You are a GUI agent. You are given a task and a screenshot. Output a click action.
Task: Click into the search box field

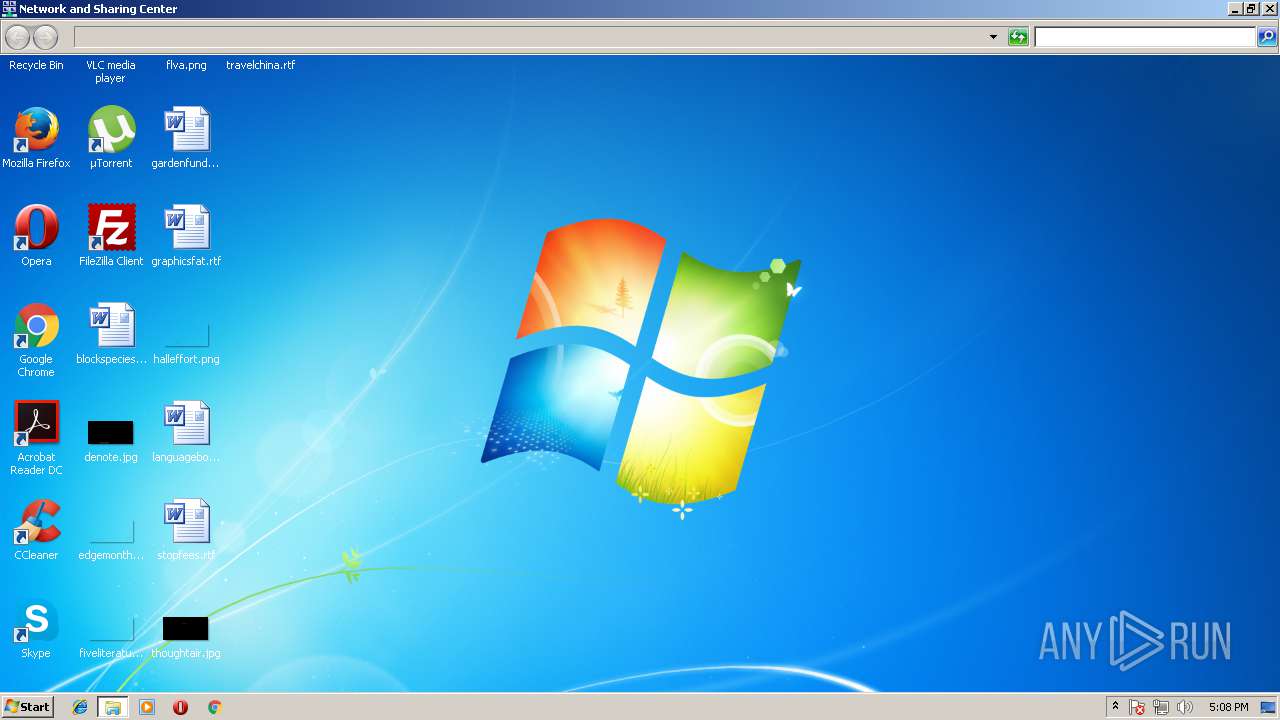(1144, 37)
